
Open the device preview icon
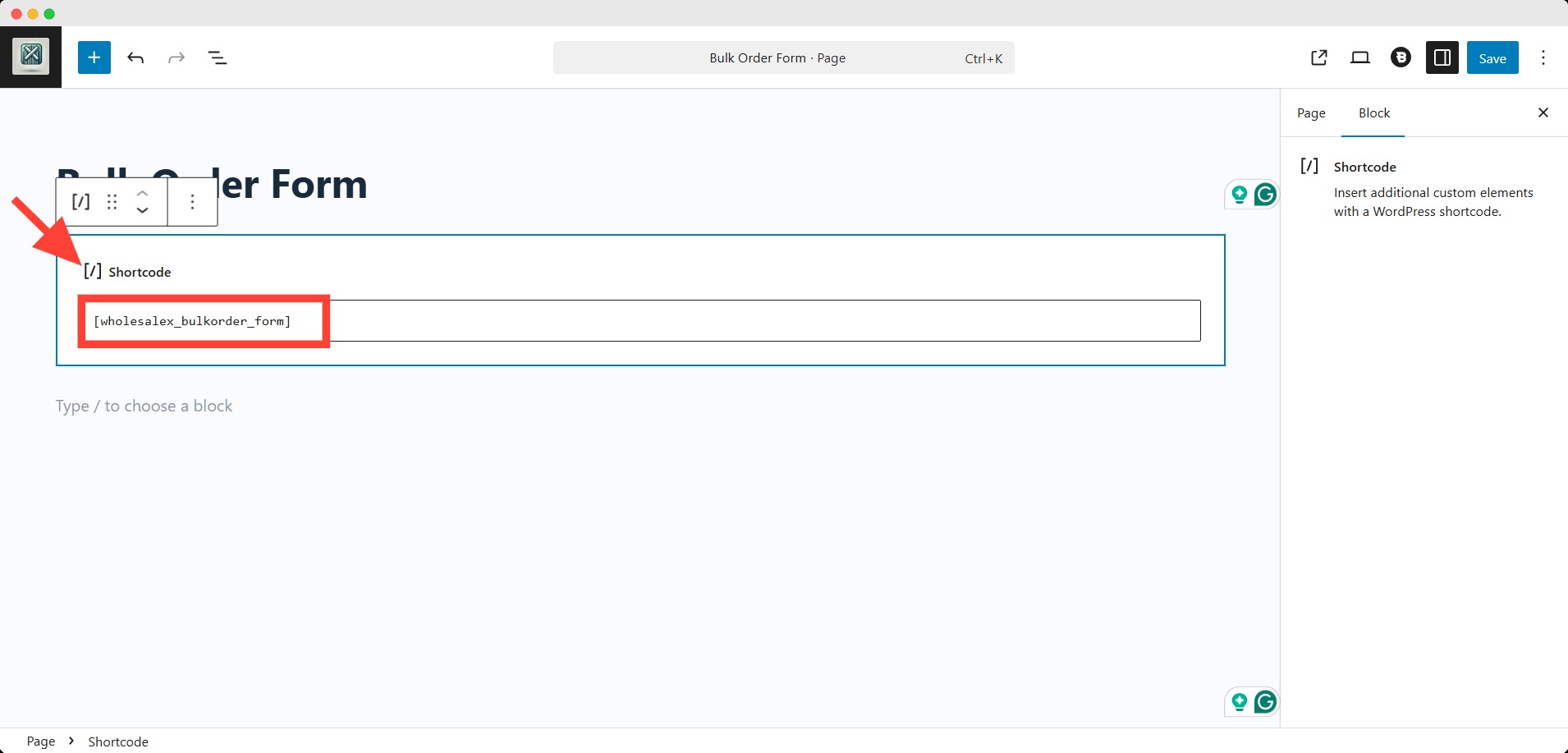pos(1360,57)
